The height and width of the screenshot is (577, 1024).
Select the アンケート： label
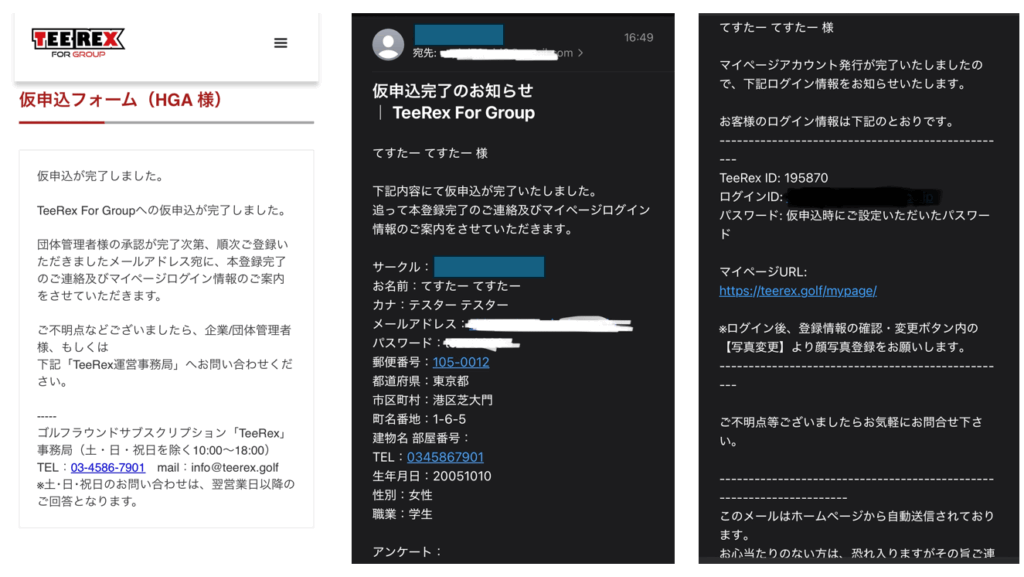tap(408, 552)
